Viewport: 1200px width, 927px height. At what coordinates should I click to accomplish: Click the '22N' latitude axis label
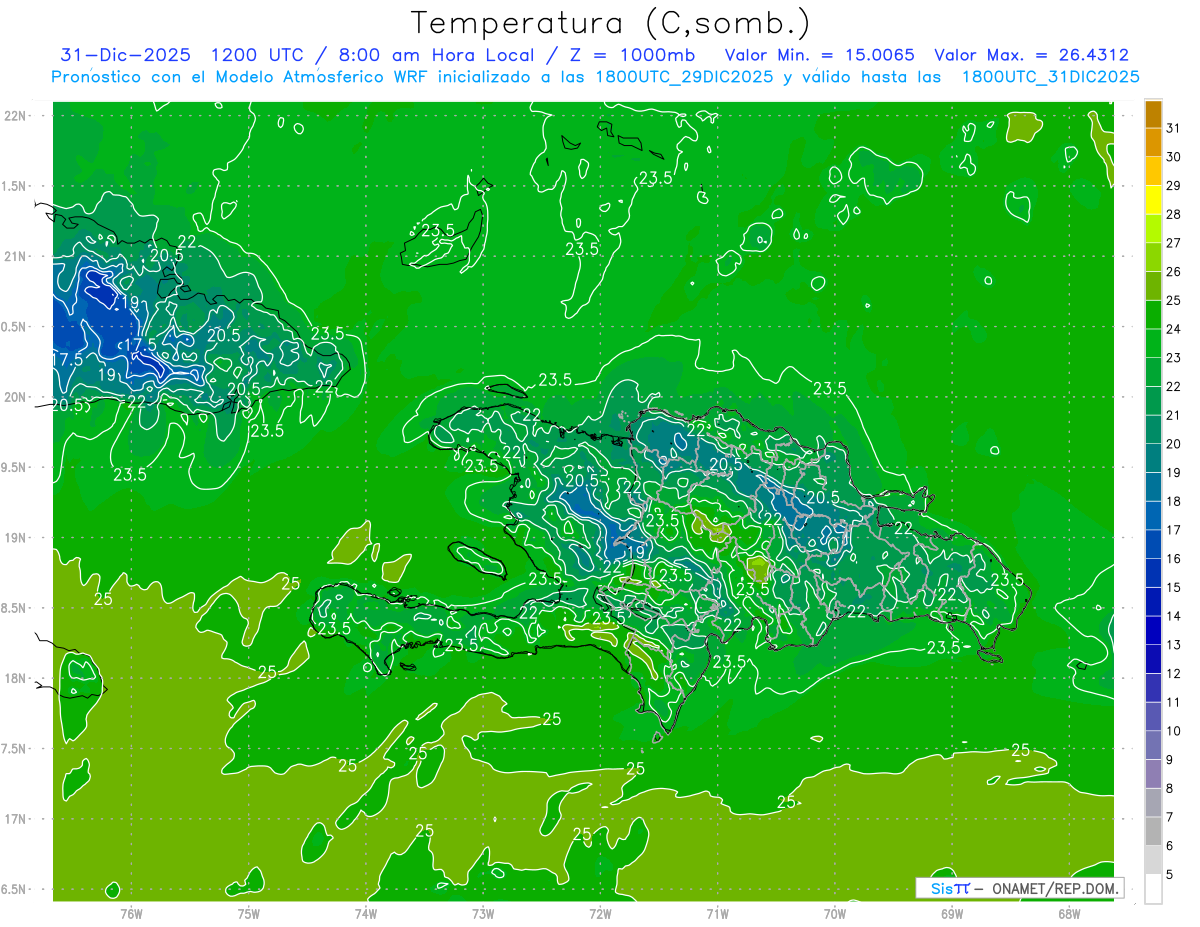click(x=16, y=116)
